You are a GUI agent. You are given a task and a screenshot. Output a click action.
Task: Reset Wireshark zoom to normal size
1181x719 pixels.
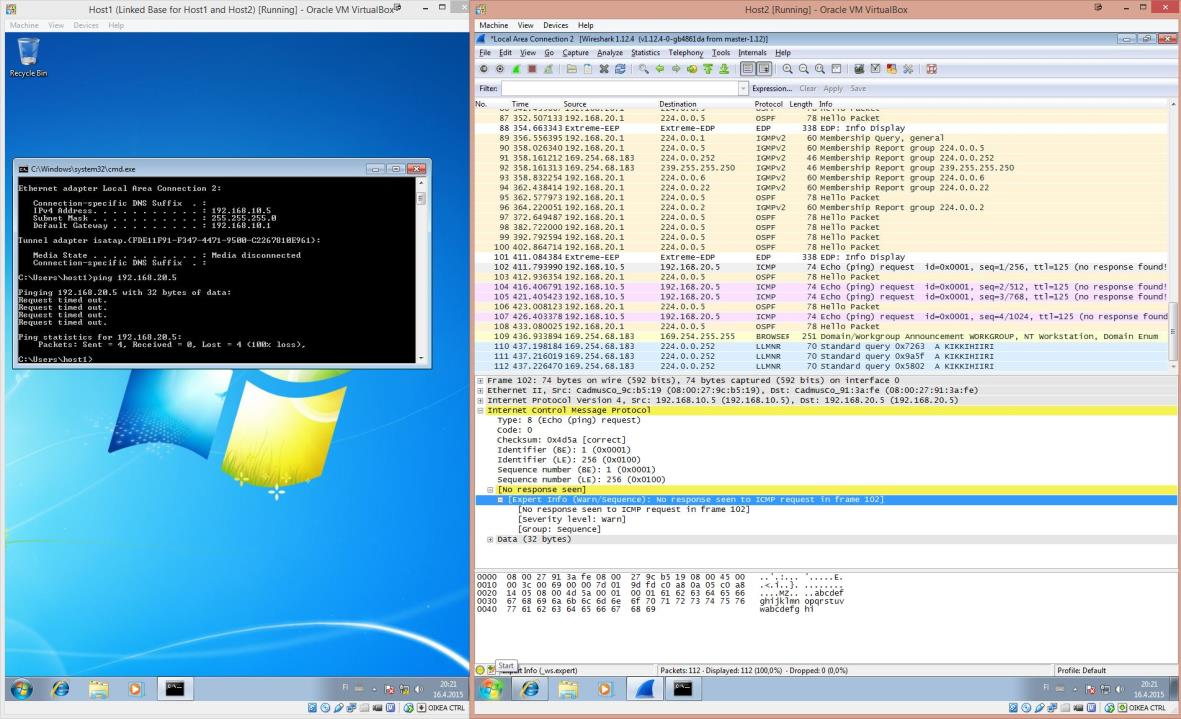point(819,69)
